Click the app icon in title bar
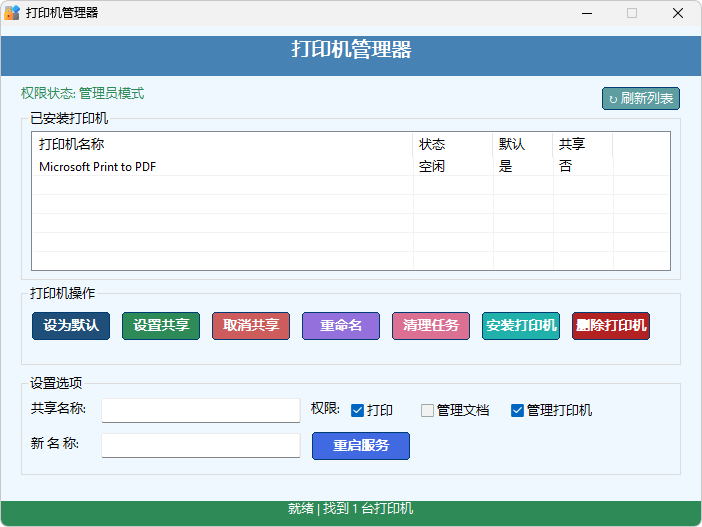Screen dimensions: 702x527 (12, 13)
